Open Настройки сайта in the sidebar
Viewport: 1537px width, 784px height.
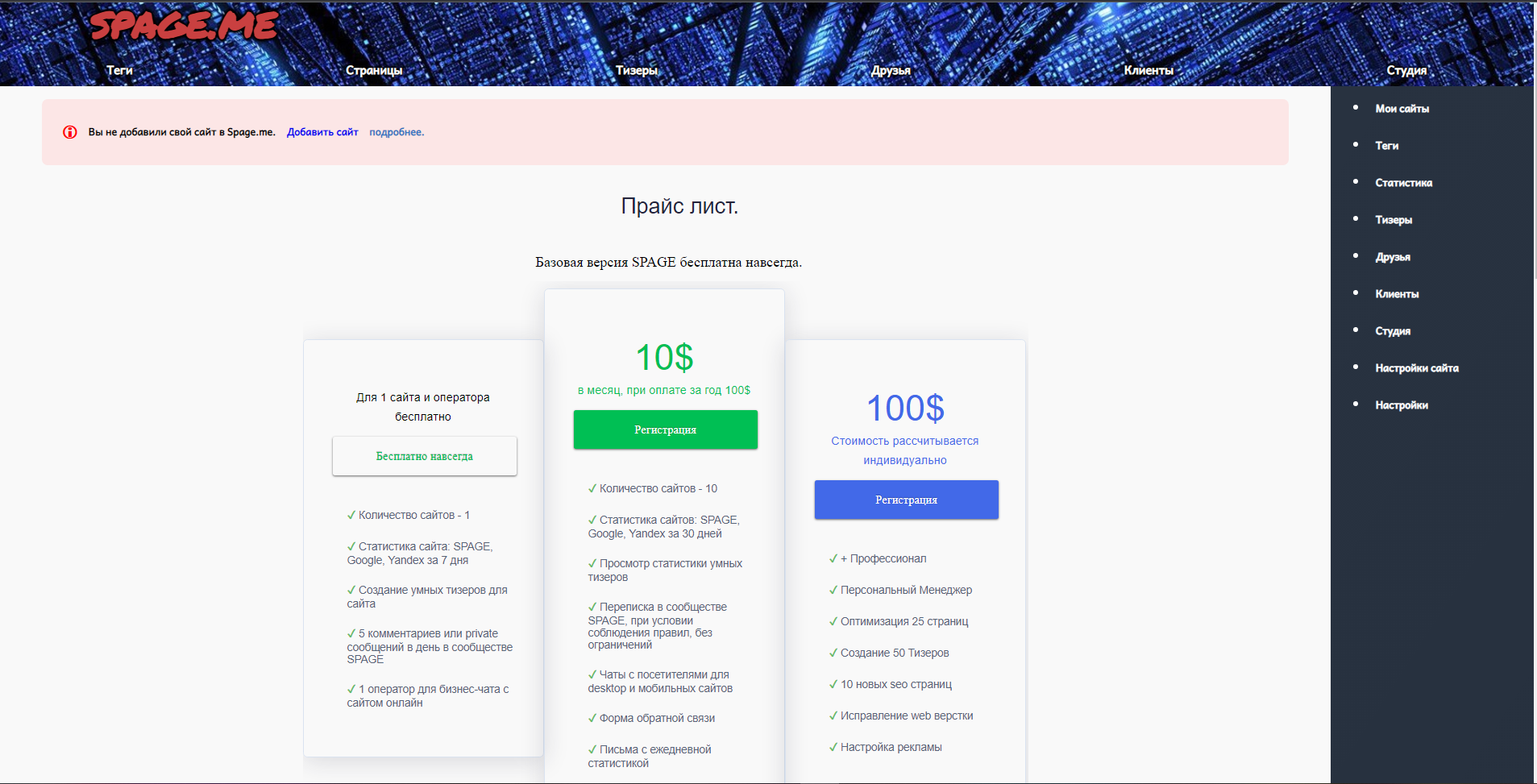(x=1416, y=368)
